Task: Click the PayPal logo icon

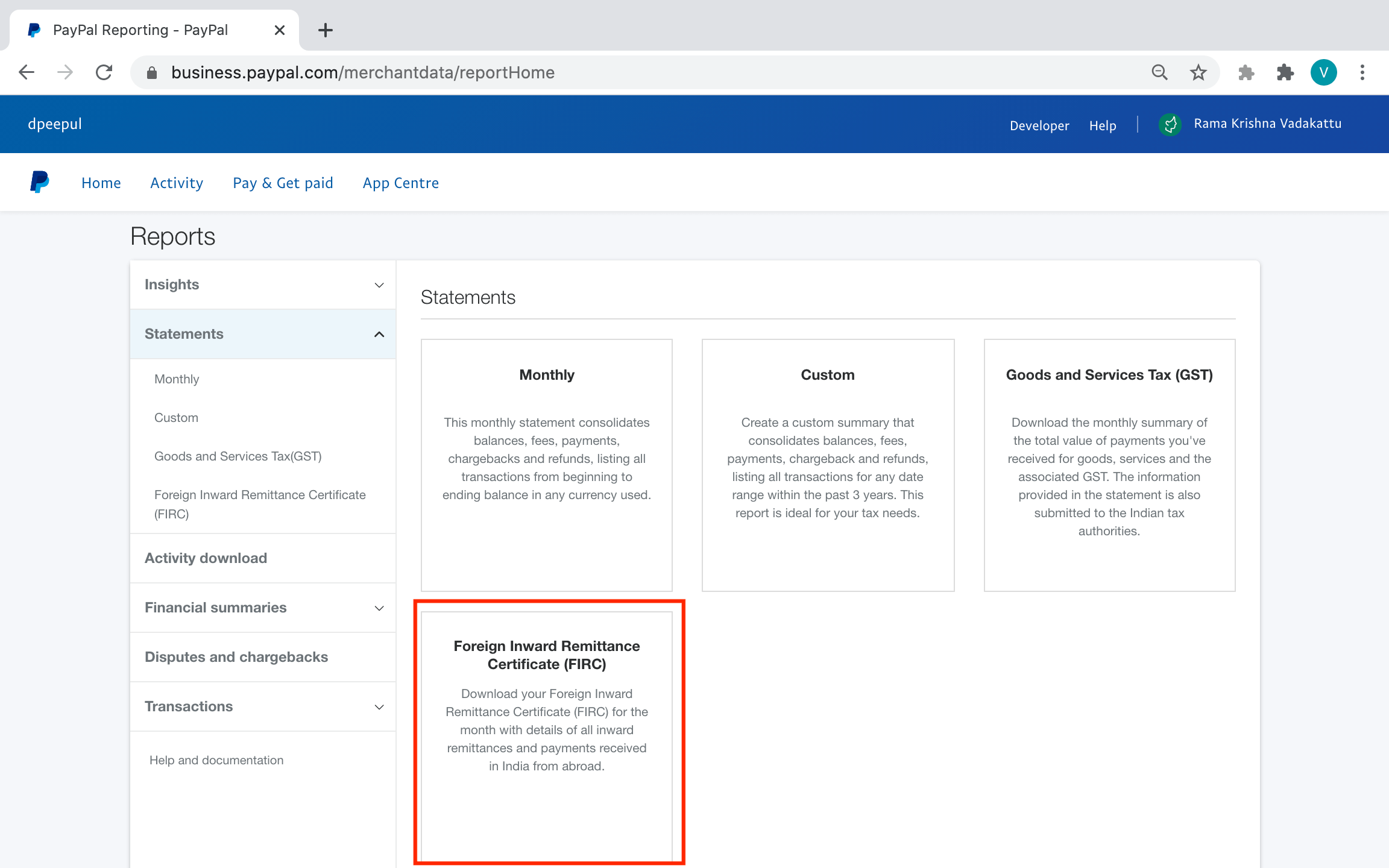Action: point(40,182)
